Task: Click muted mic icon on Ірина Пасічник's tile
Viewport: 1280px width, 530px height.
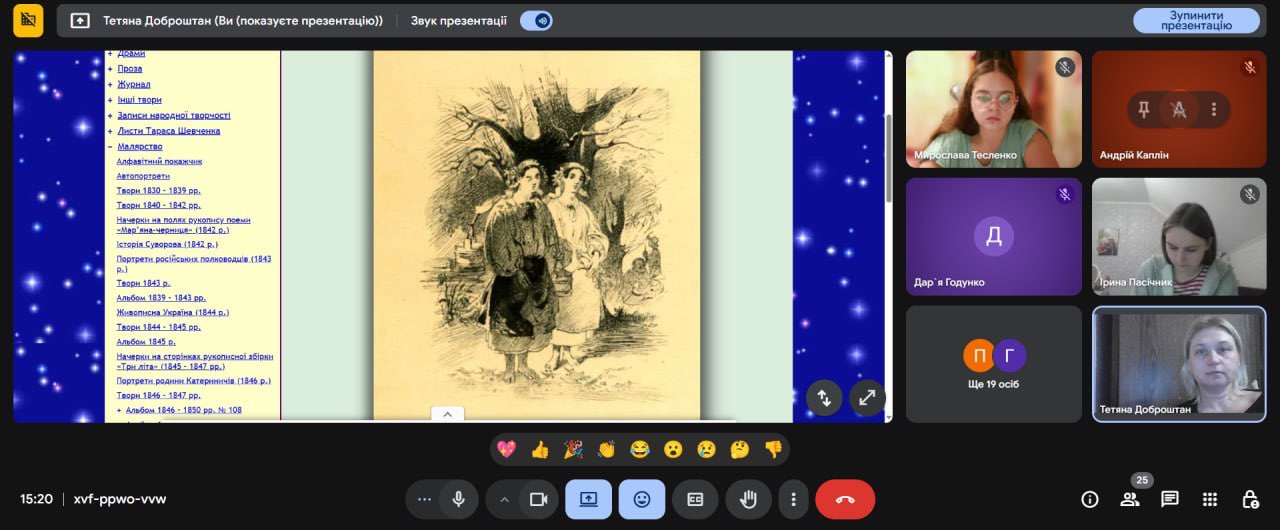Action: 1250,194
